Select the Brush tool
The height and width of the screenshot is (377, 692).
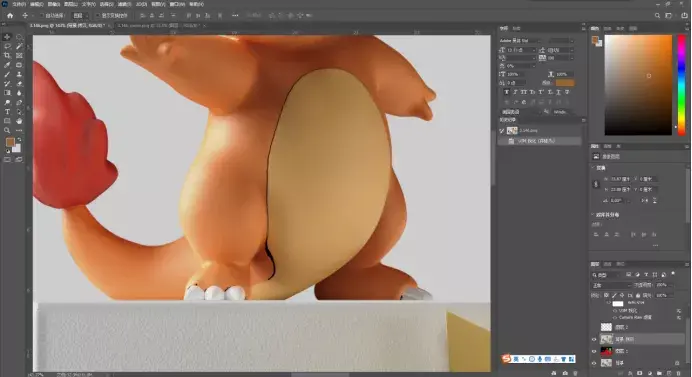pos(7,74)
